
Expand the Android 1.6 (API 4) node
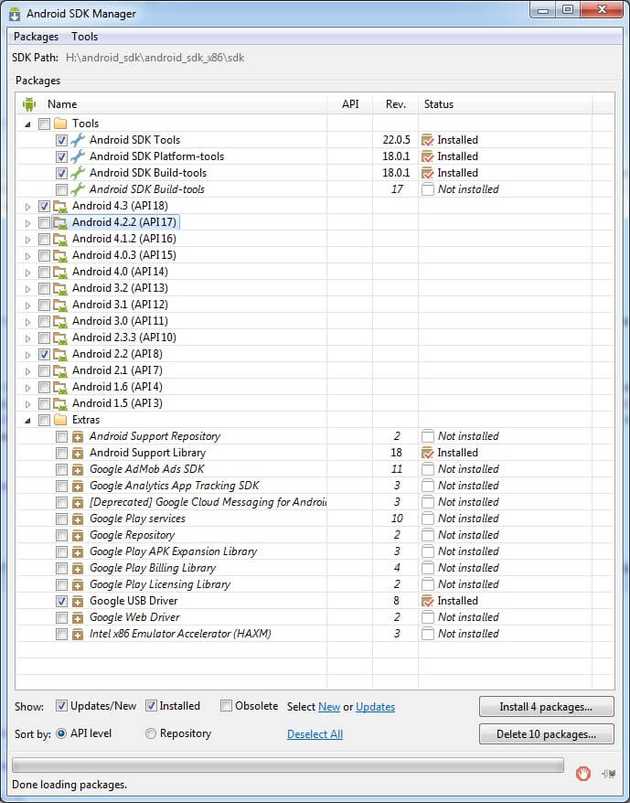[28, 387]
